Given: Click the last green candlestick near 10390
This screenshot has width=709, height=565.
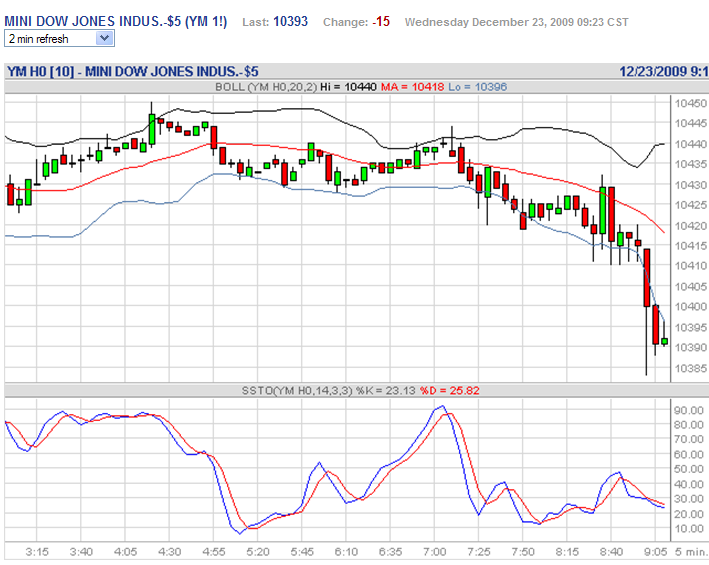Looking at the screenshot, I should [664, 342].
